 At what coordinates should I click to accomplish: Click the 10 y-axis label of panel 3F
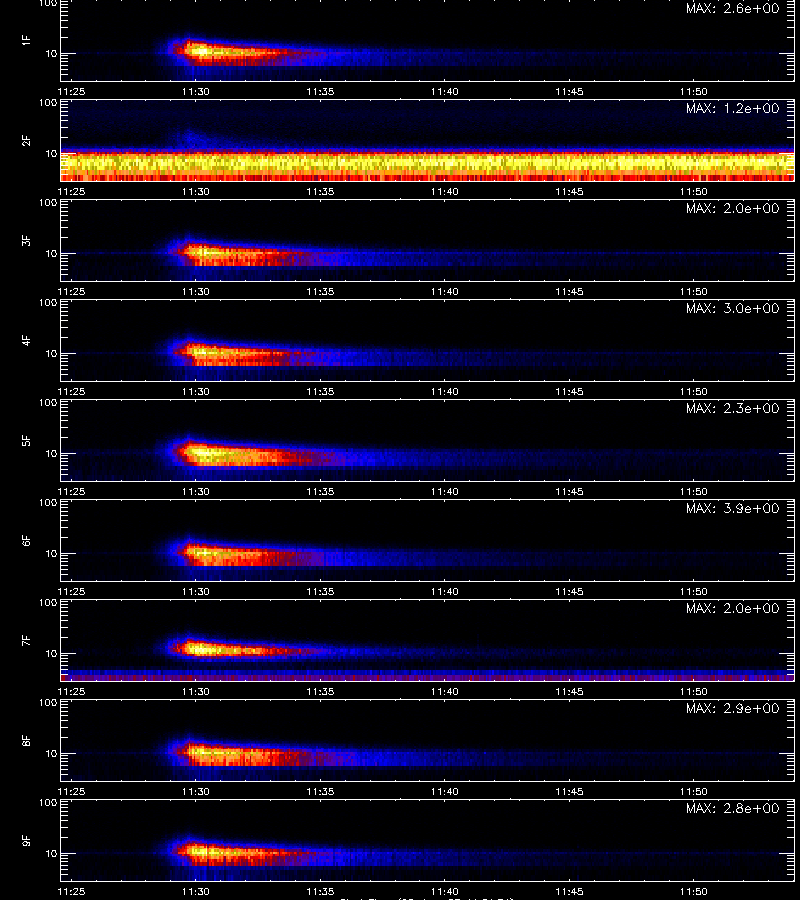[52, 254]
